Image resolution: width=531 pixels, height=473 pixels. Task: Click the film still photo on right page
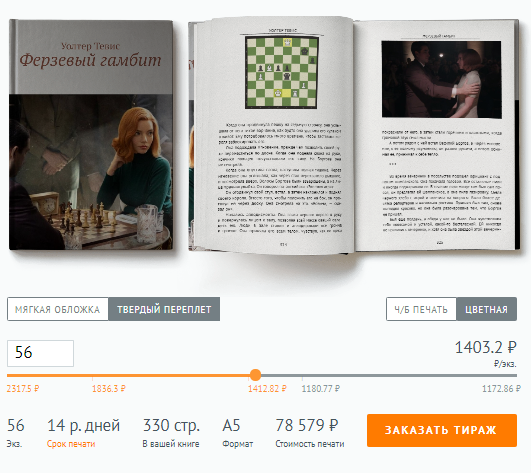(441, 79)
